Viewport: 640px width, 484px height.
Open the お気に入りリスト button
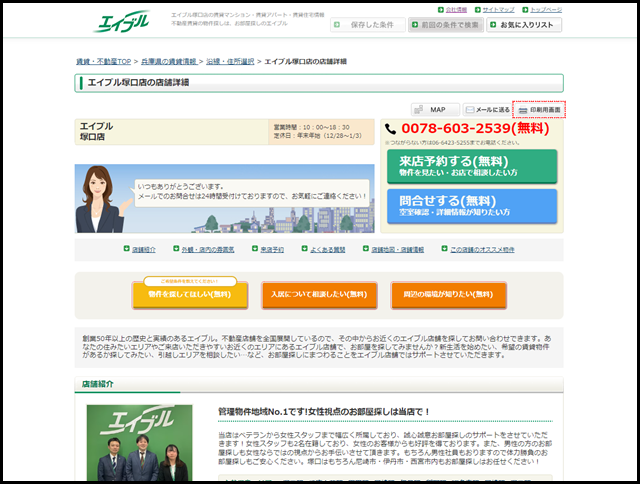(x=524, y=25)
